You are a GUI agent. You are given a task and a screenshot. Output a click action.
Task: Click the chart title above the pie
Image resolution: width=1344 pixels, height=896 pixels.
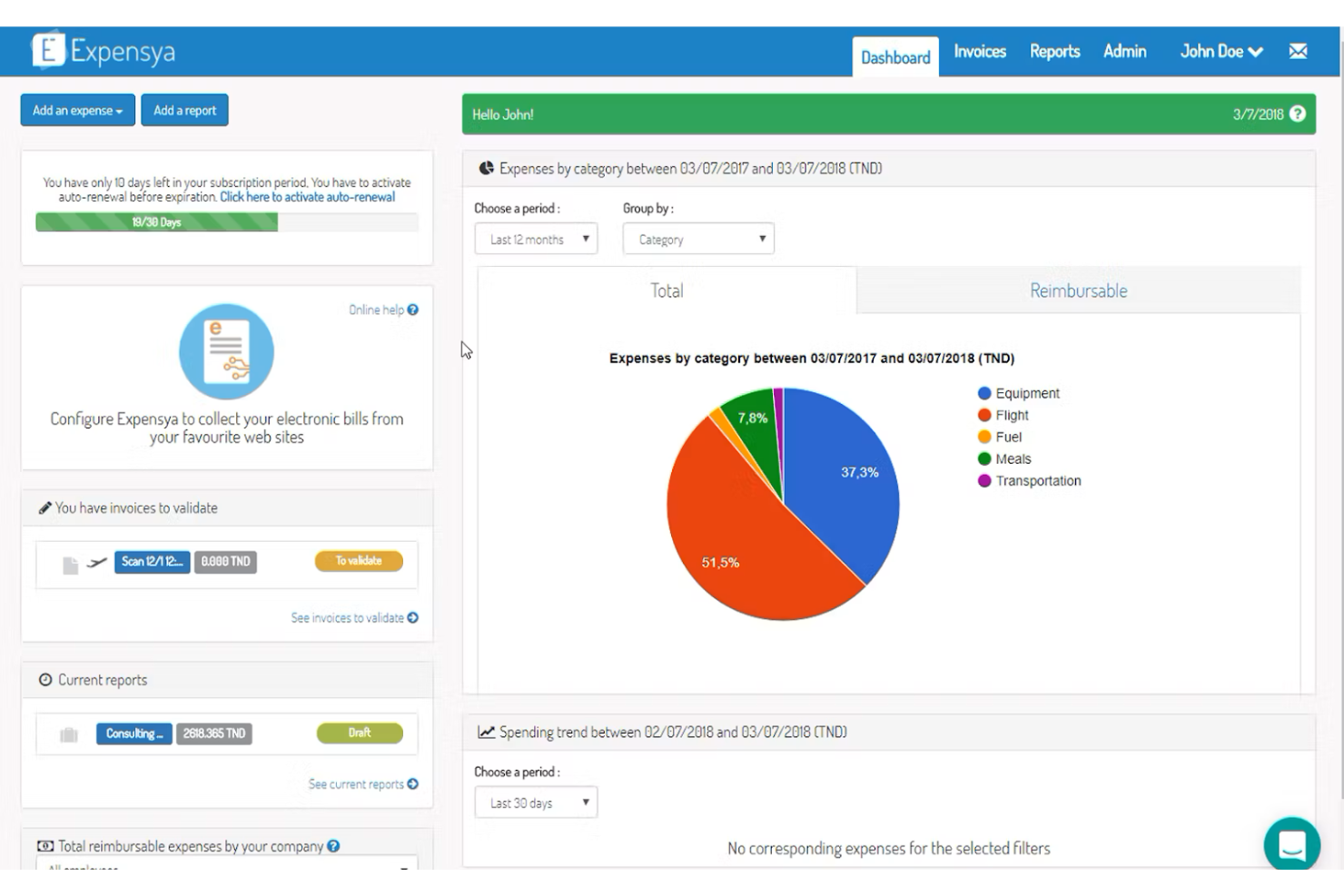[x=812, y=359]
